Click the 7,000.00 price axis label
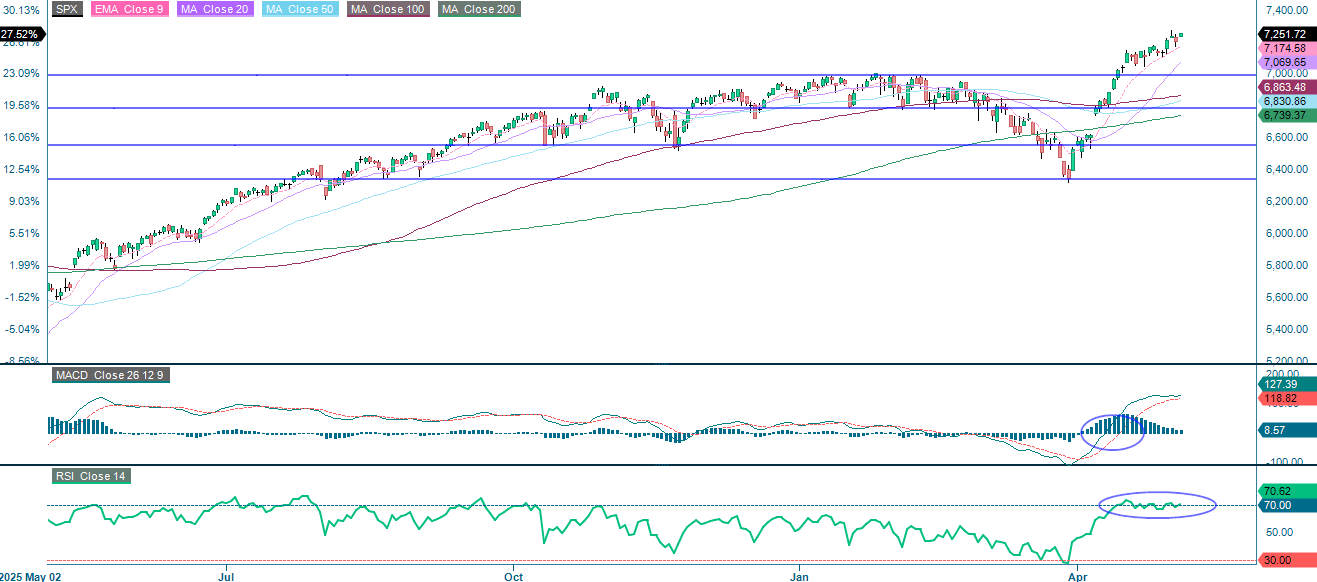The height and width of the screenshot is (582, 1317). pyautogui.click(x=1287, y=74)
